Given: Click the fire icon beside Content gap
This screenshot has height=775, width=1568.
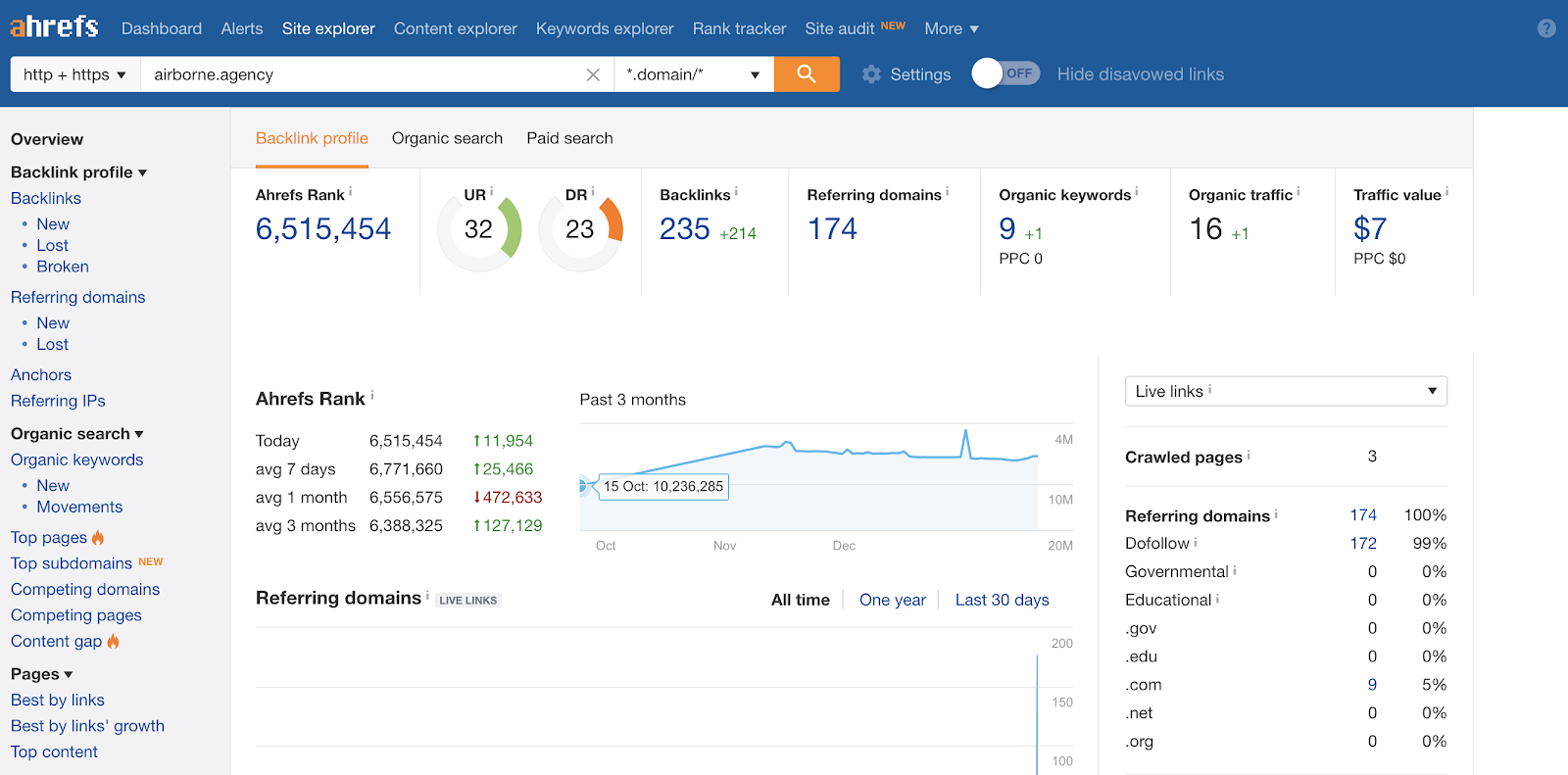Looking at the screenshot, I should click(114, 641).
